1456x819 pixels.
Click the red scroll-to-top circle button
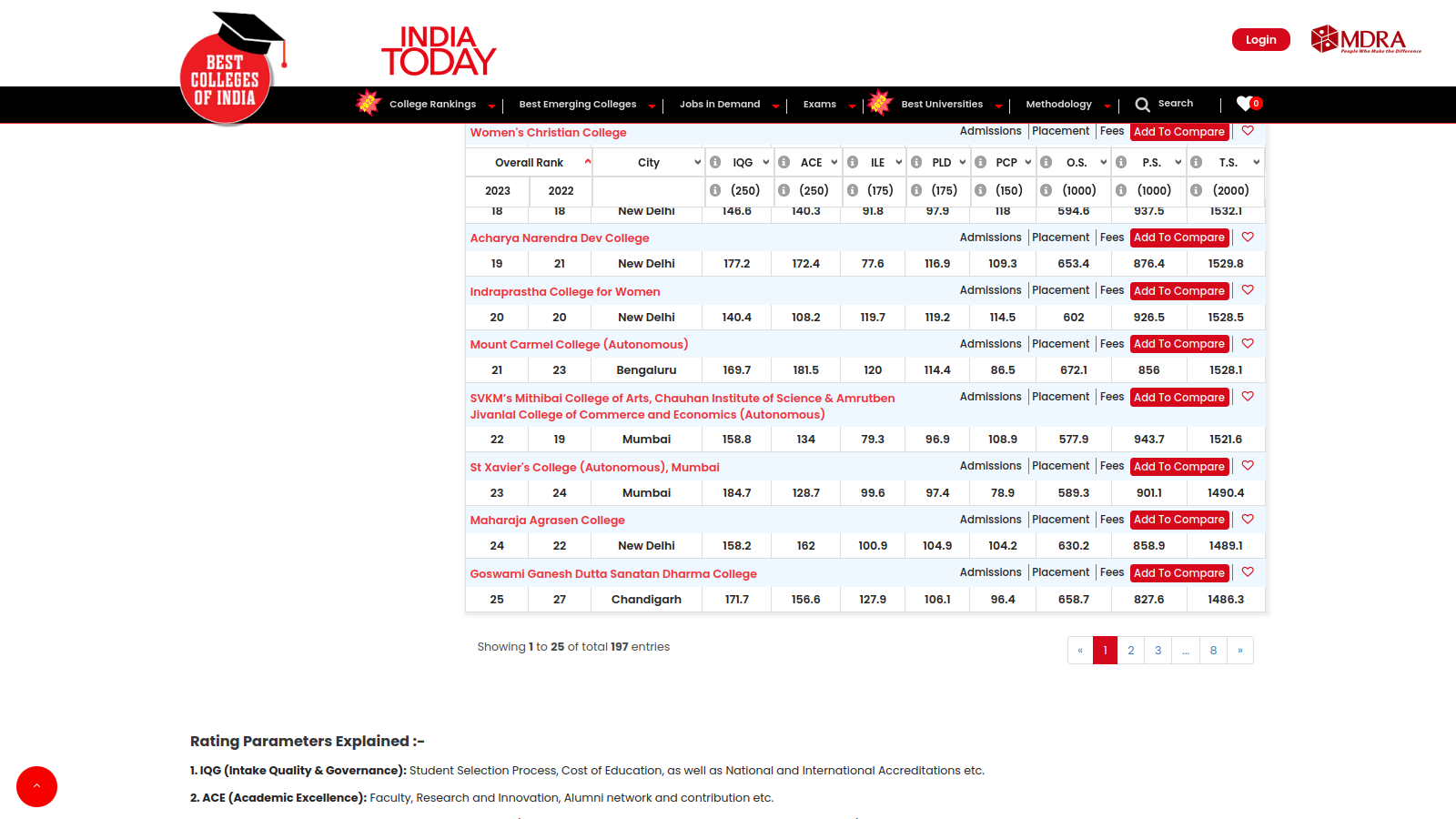pyautogui.click(x=36, y=786)
